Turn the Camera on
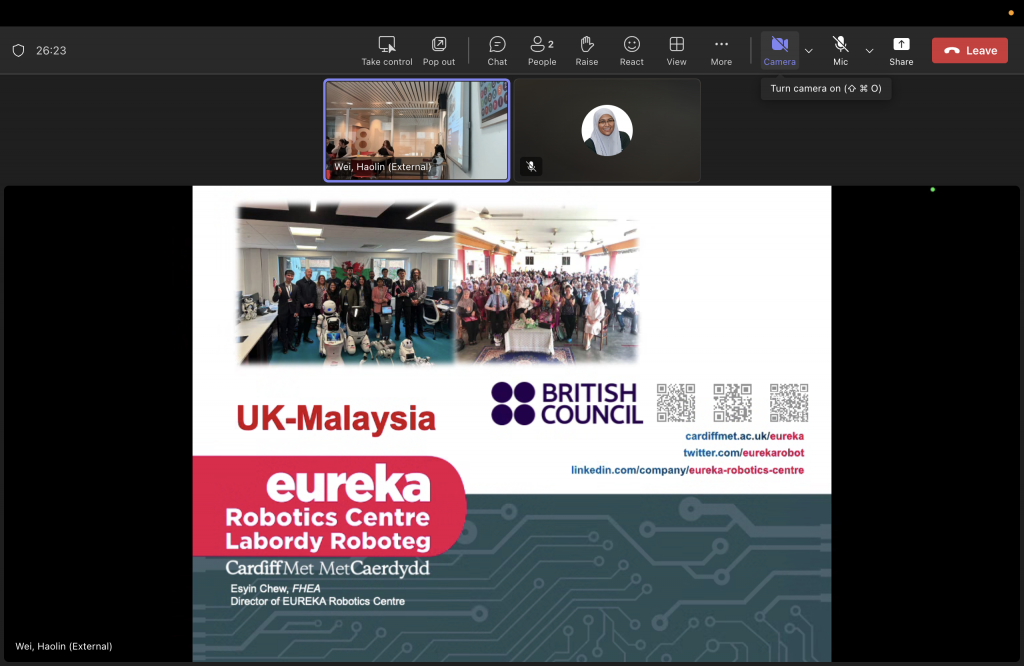The height and width of the screenshot is (666, 1024). tap(780, 51)
